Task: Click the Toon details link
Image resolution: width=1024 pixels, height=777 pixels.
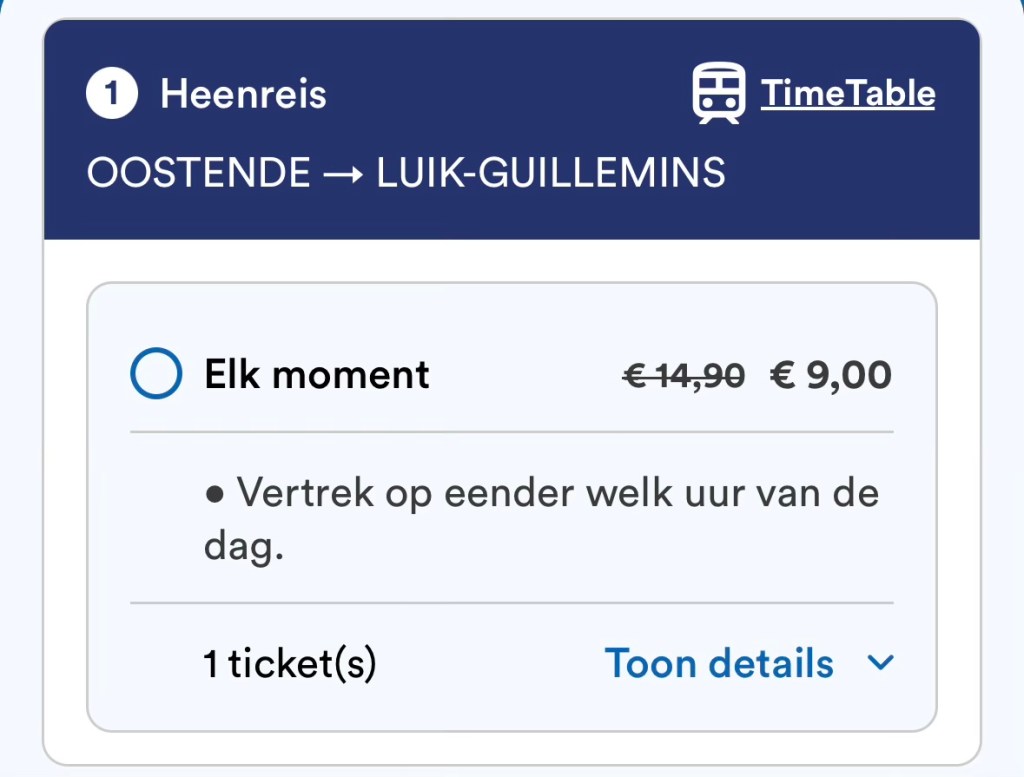Action: tap(719, 664)
